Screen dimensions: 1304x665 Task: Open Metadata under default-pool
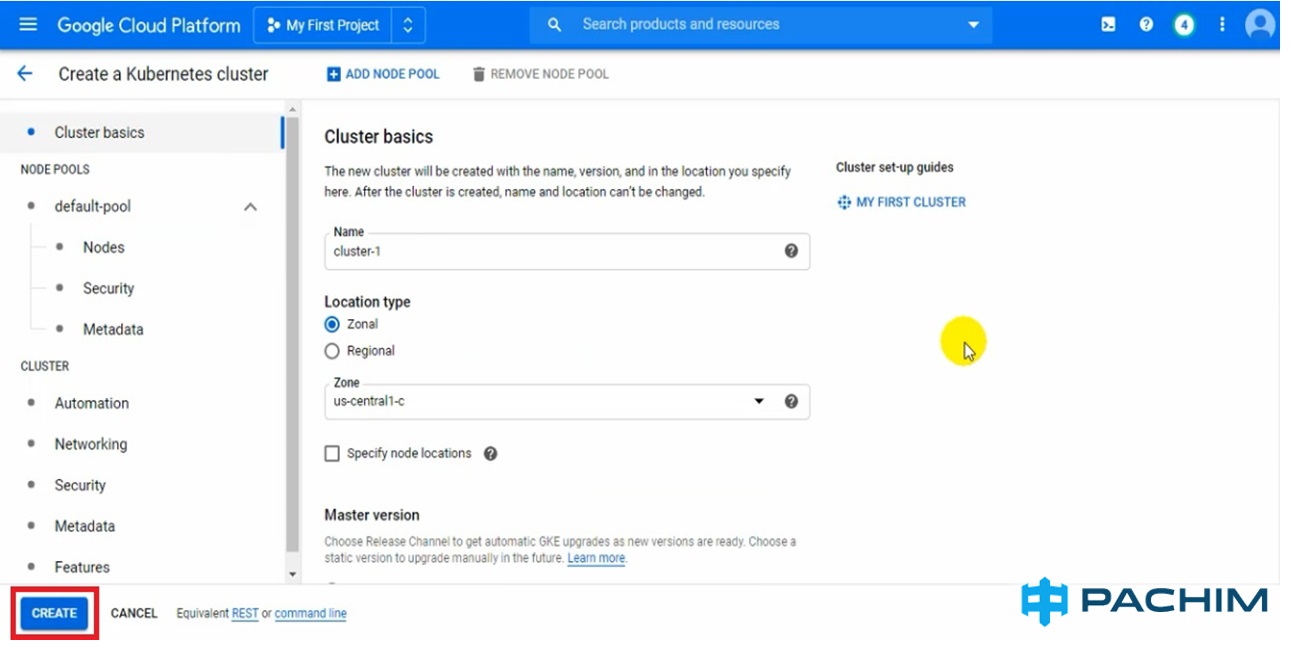(x=113, y=329)
